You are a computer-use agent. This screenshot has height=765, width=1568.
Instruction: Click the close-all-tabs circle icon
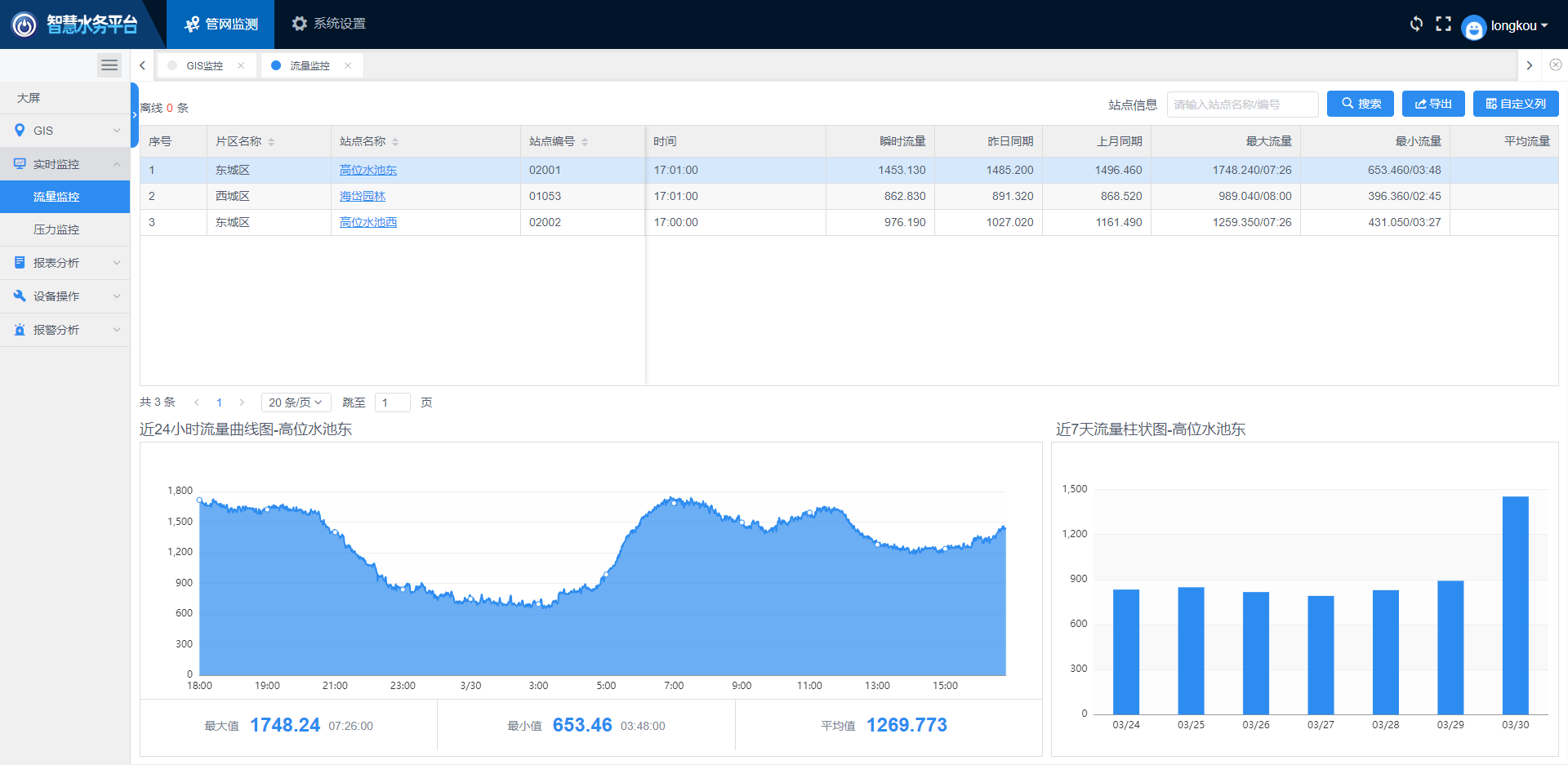click(1555, 65)
